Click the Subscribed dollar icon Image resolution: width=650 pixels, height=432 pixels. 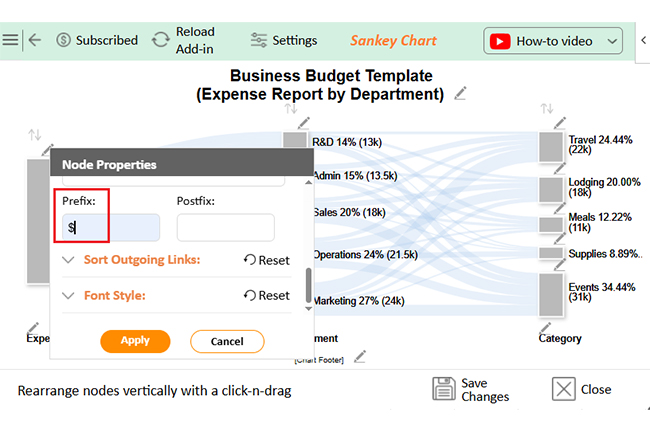(63, 40)
